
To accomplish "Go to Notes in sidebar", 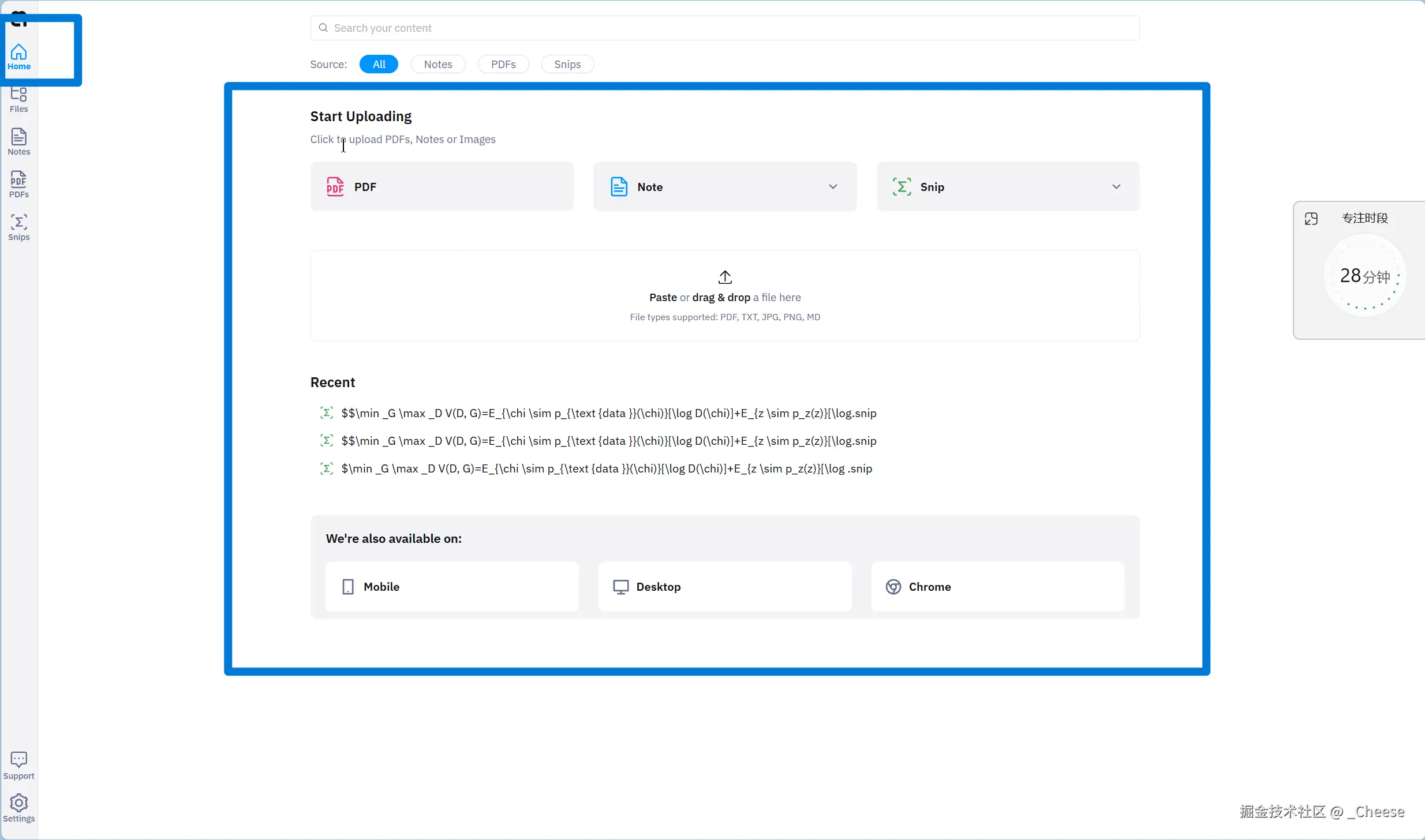I will [x=18, y=142].
